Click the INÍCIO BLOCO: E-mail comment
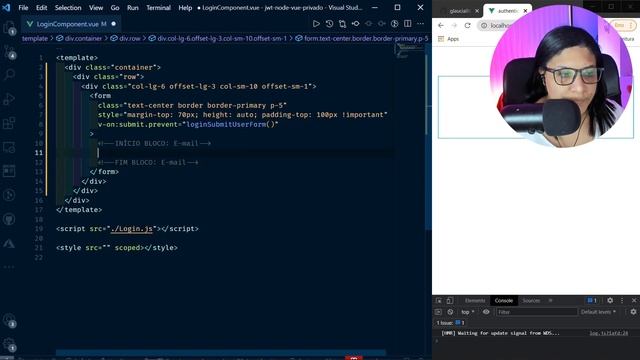This screenshot has height=360, width=640. [x=154, y=143]
